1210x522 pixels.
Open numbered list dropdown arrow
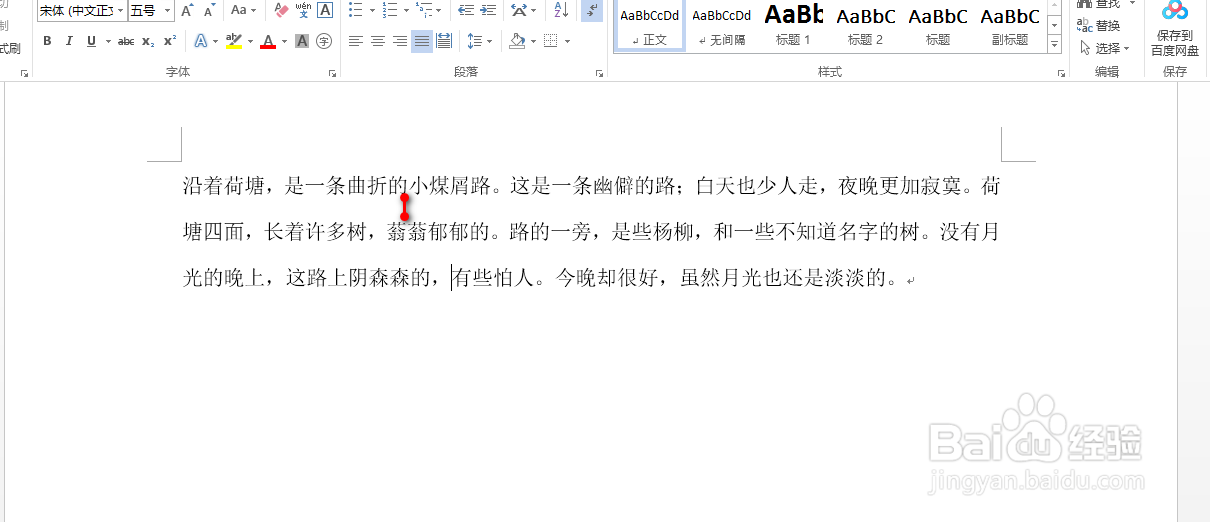tap(405, 11)
